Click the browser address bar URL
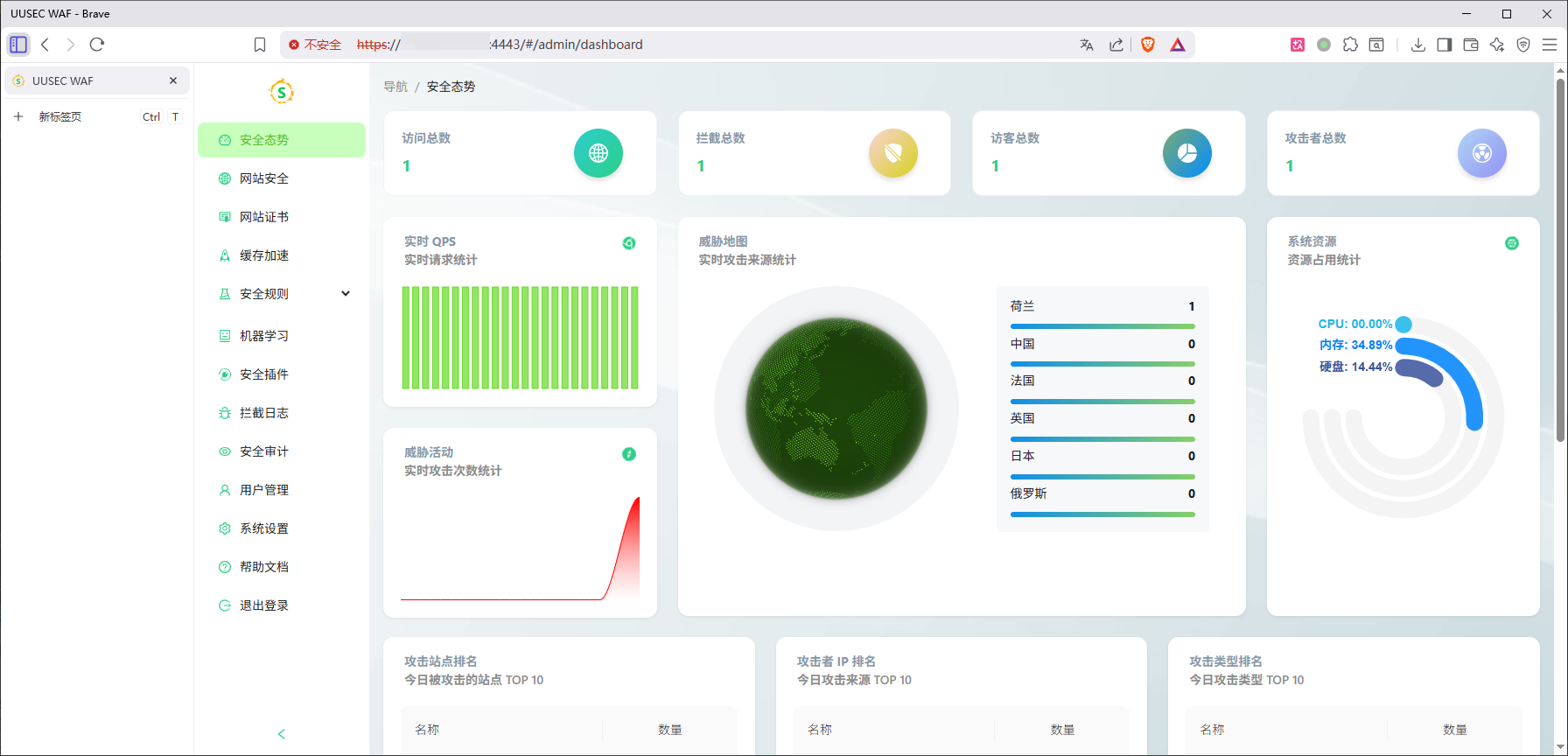Screen dimensions: 1568x756 [x=500, y=45]
